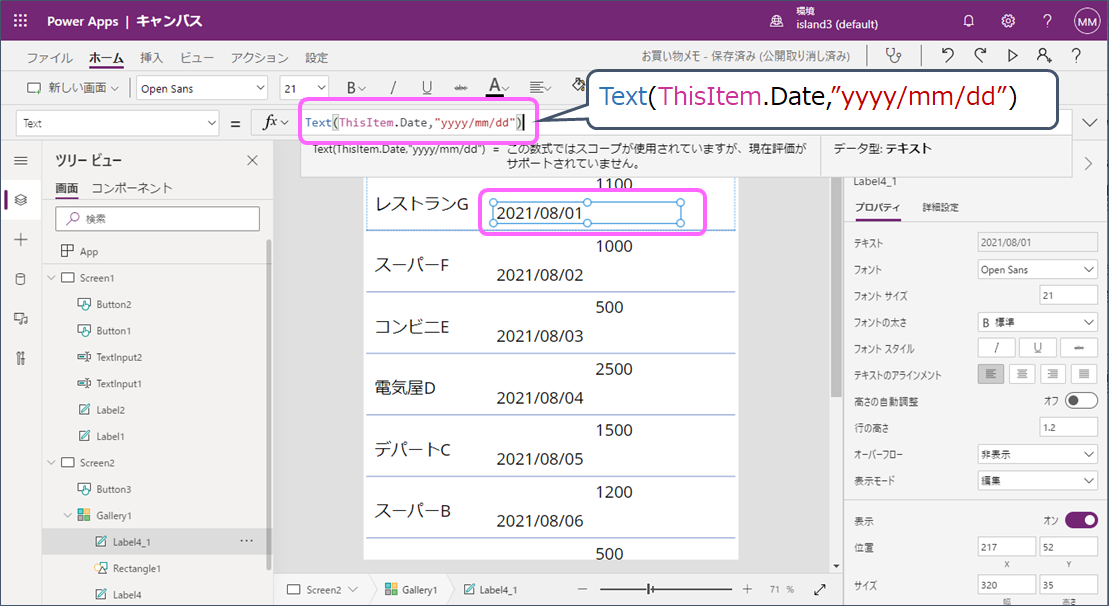Viewport: 1109px width, 606px height.
Task: Undo the last change
Action: tap(946, 57)
